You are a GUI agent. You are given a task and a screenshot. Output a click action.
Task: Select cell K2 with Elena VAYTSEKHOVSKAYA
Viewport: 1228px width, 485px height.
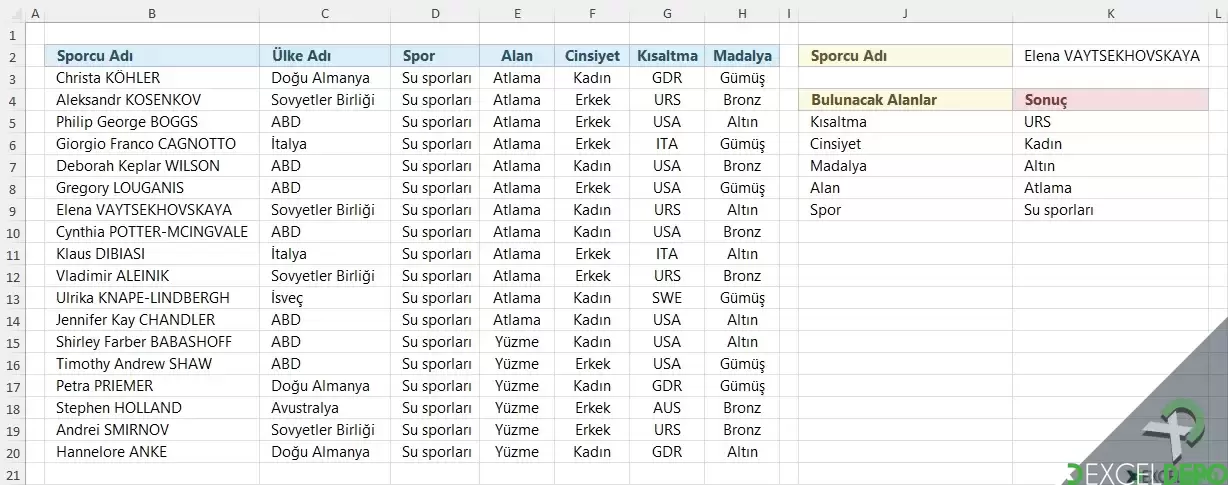1111,56
